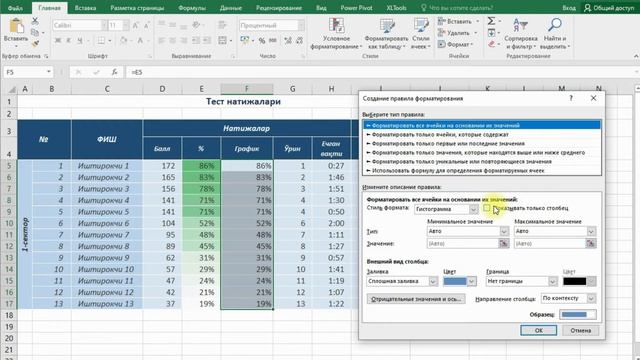Open Направление столбца По контексту dropdown
Image resolution: width=640 pixels, height=360 pixels.
click(591, 298)
